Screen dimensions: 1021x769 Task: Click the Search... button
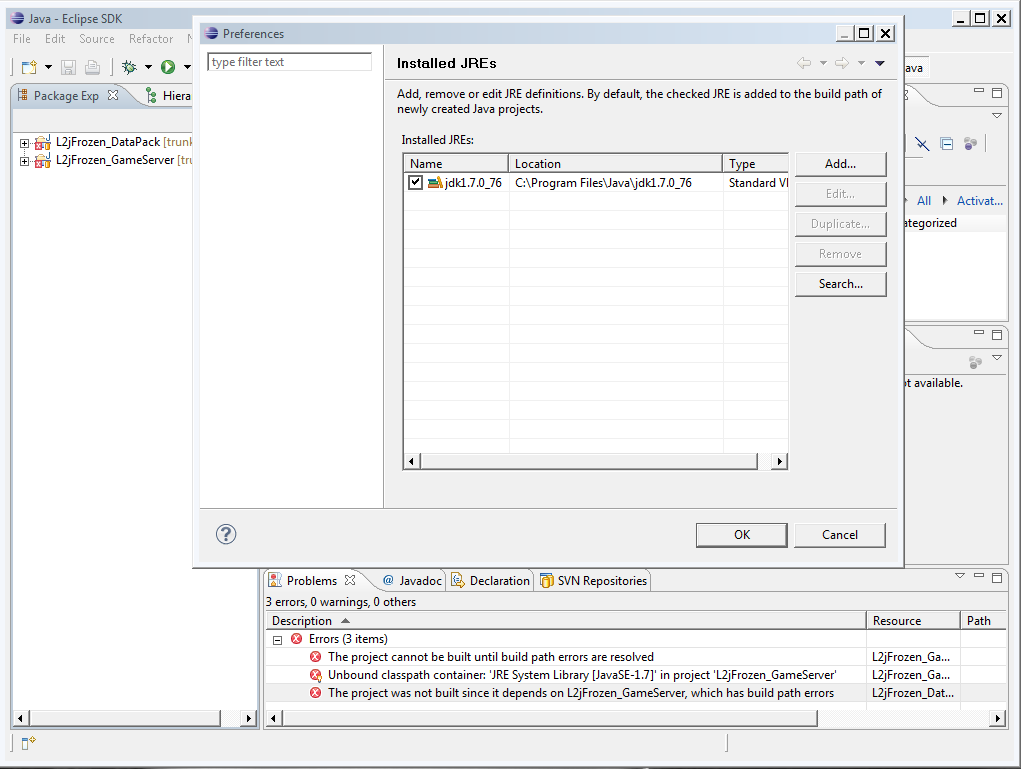(x=841, y=284)
